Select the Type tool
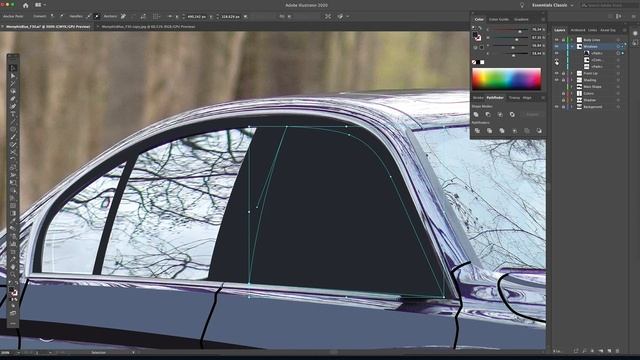Screen dimensions: 640x360 [13, 114]
